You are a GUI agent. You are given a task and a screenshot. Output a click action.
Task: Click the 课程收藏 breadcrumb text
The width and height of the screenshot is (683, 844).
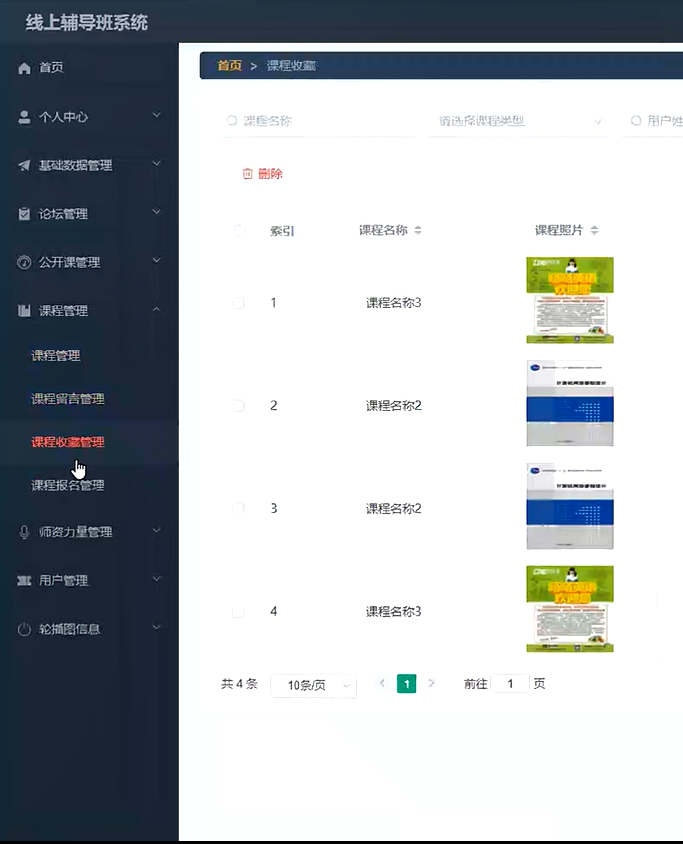click(x=291, y=66)
